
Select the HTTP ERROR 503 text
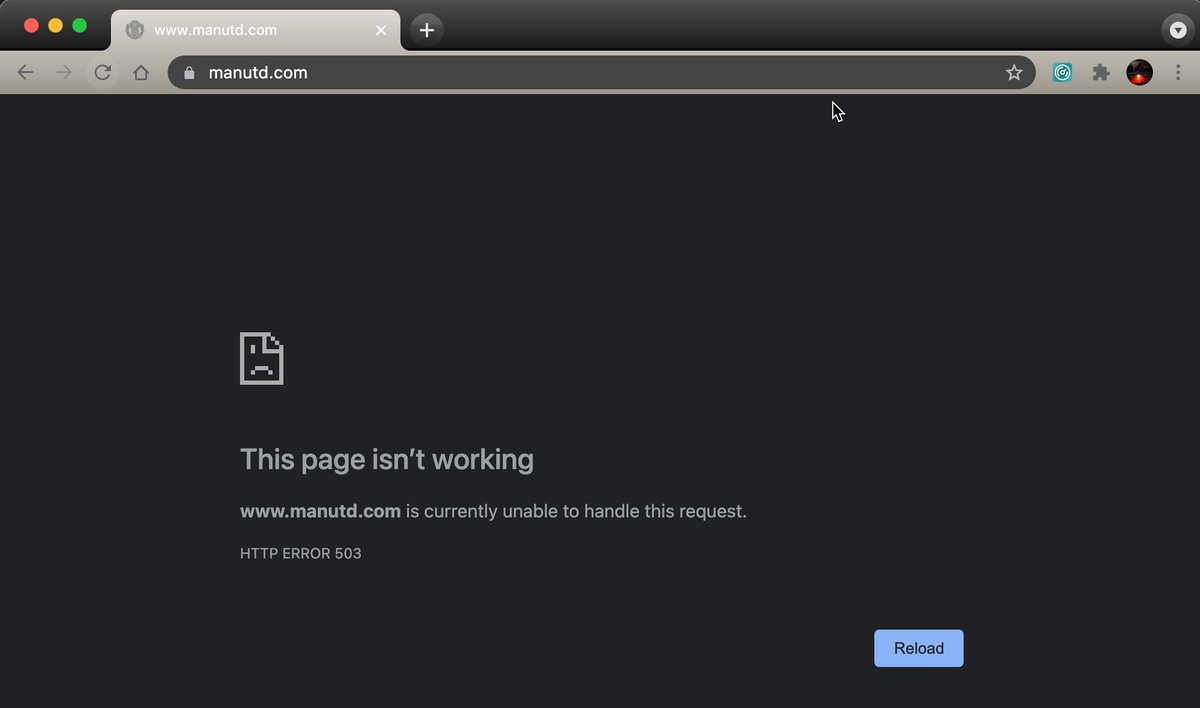pyautogui.click(x=301, y=553)
